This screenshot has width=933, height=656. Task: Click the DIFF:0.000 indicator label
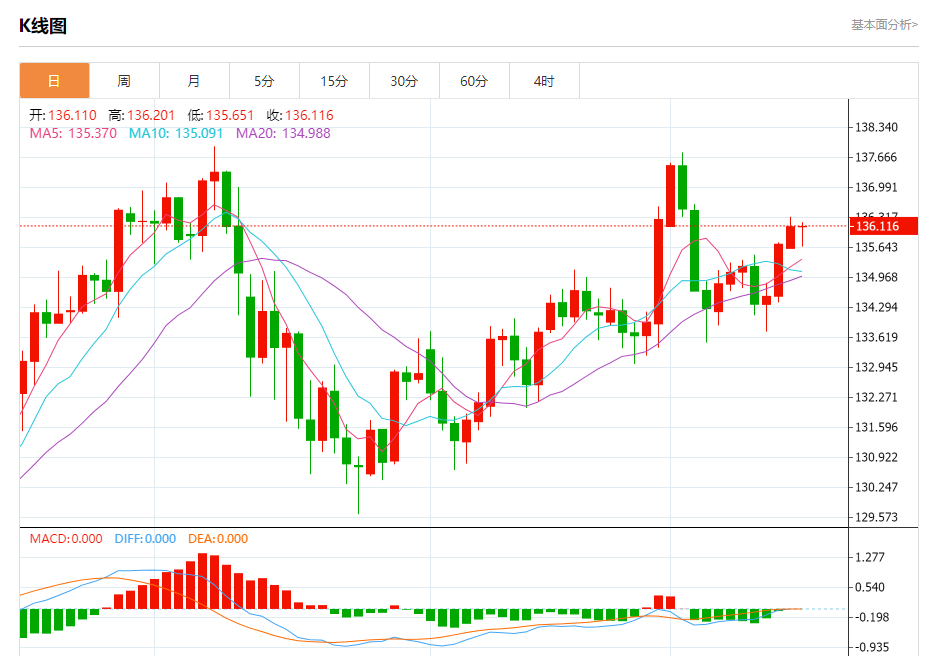(145, 539)
